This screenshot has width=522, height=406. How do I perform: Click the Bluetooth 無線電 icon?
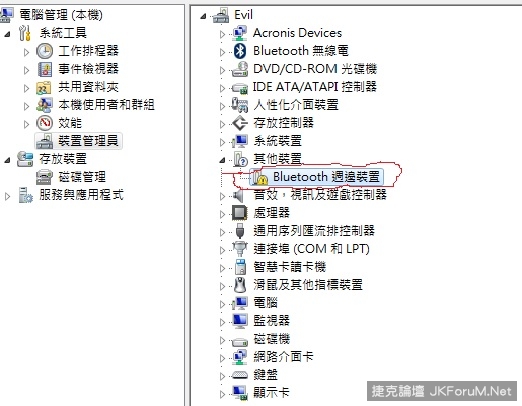coord(240,51)
